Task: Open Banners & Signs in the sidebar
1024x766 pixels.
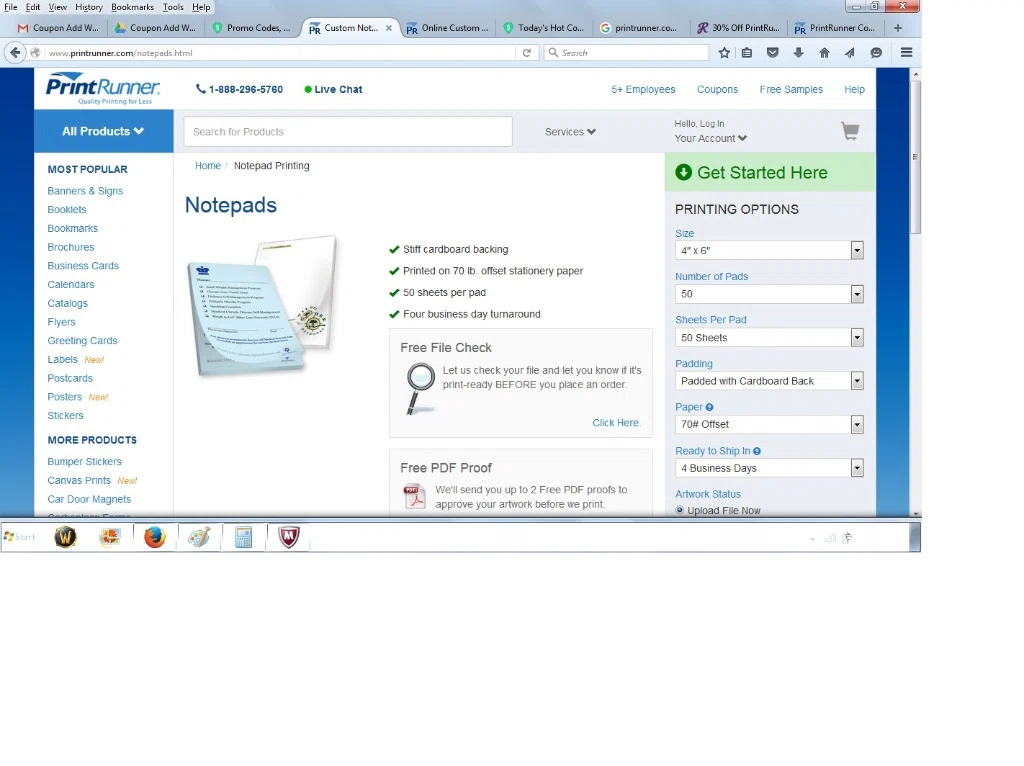Action: [85, 191]
